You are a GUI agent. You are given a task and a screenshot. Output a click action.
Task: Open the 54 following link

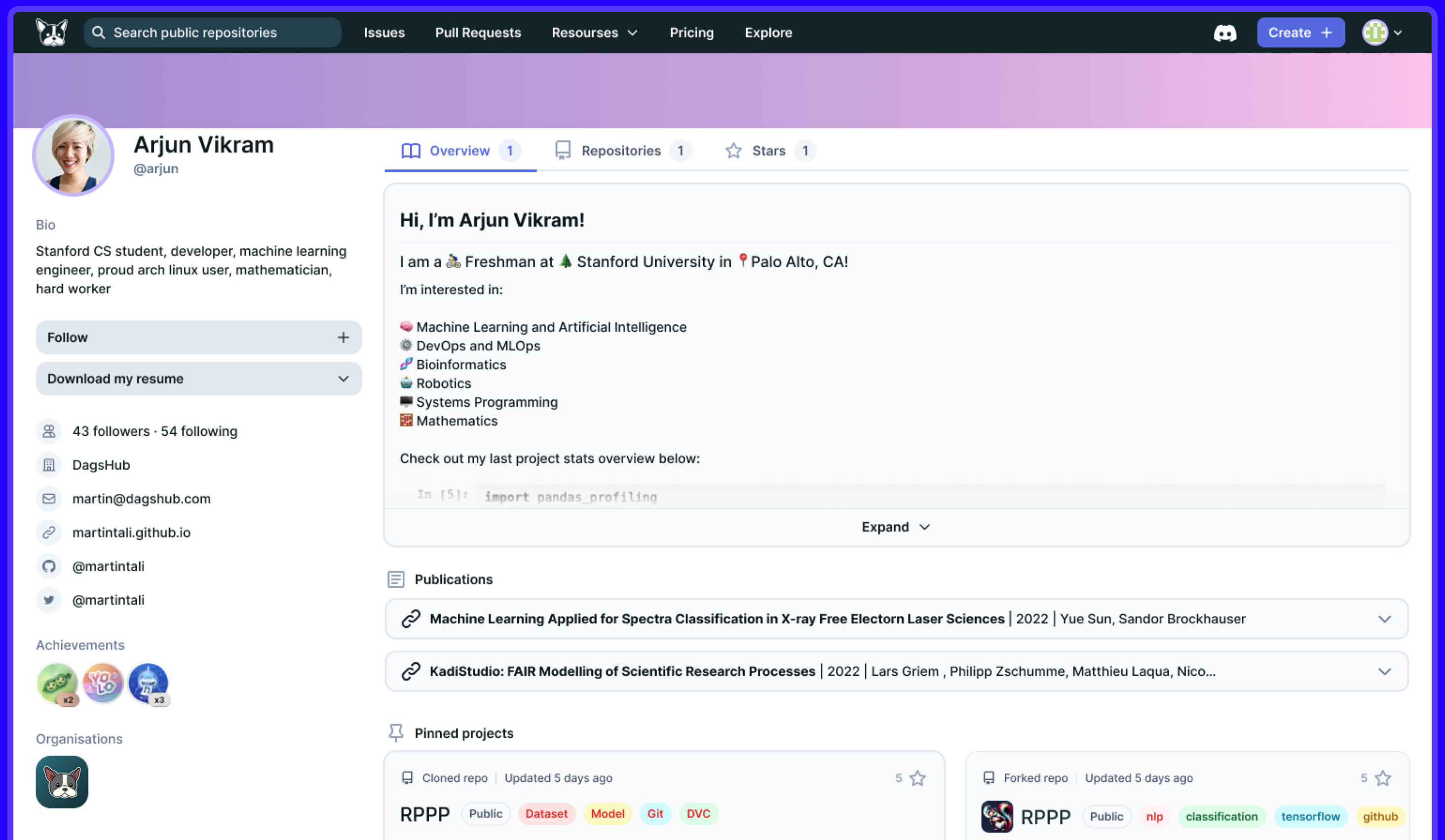click(199, 431)
